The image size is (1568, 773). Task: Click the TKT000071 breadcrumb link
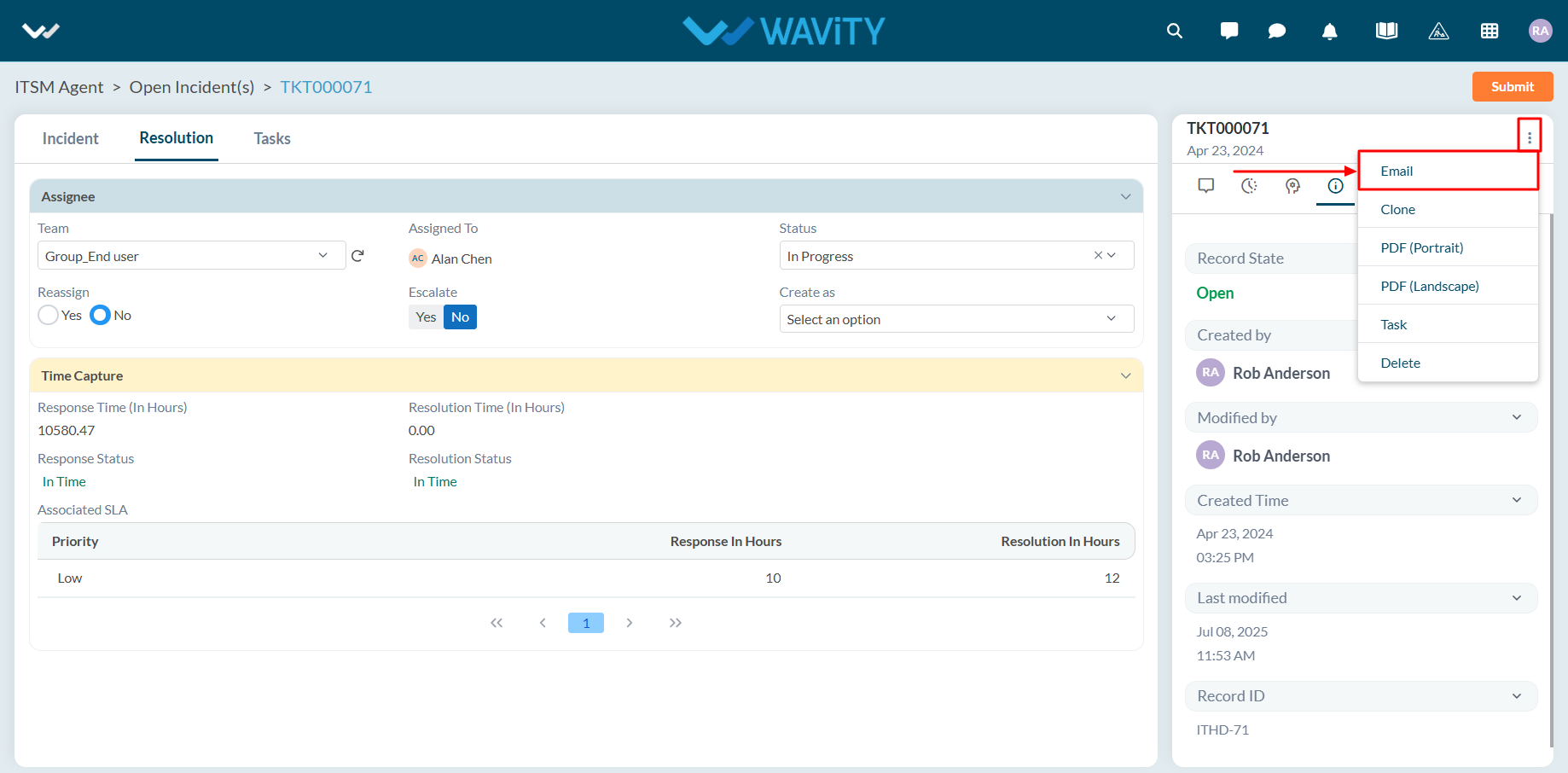pos(326,87)
